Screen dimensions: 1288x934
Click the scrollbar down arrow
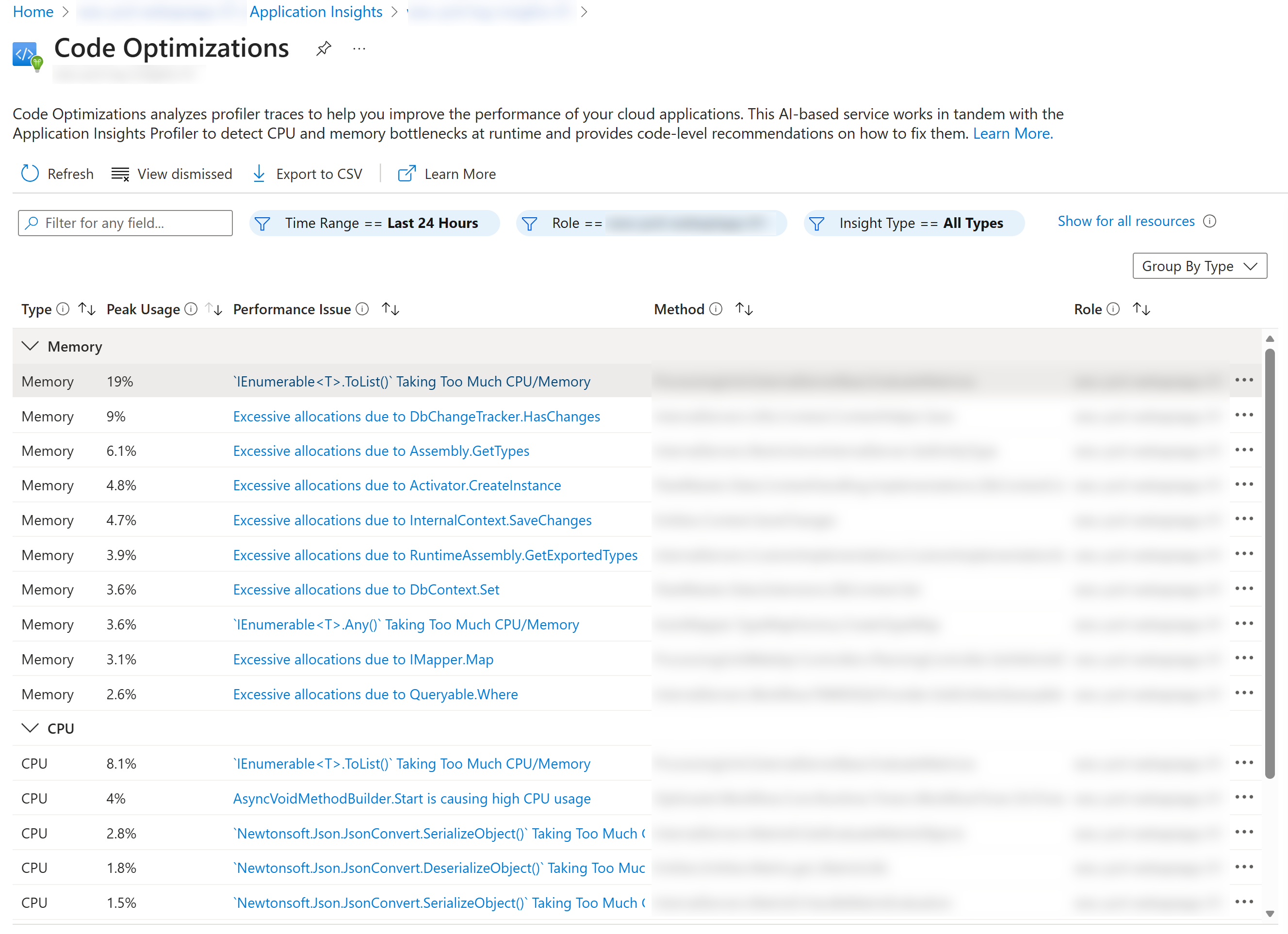point(1270,914)
